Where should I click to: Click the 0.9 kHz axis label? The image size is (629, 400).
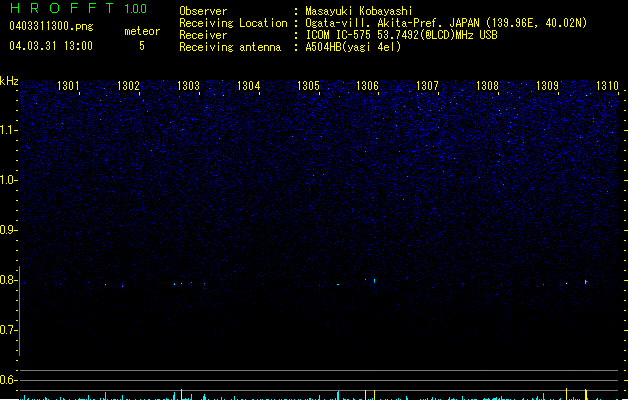coord(8,230)
